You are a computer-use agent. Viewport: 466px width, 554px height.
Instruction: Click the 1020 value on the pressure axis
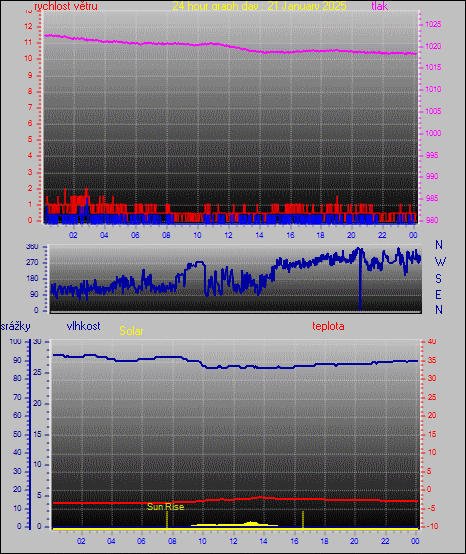433,46
